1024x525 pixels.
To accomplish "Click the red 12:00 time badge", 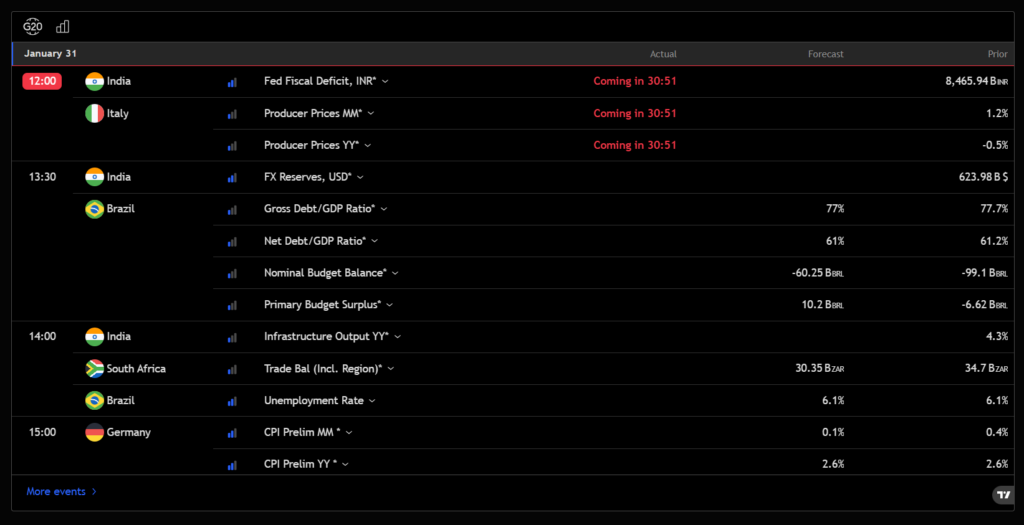I will pos(42,82).
